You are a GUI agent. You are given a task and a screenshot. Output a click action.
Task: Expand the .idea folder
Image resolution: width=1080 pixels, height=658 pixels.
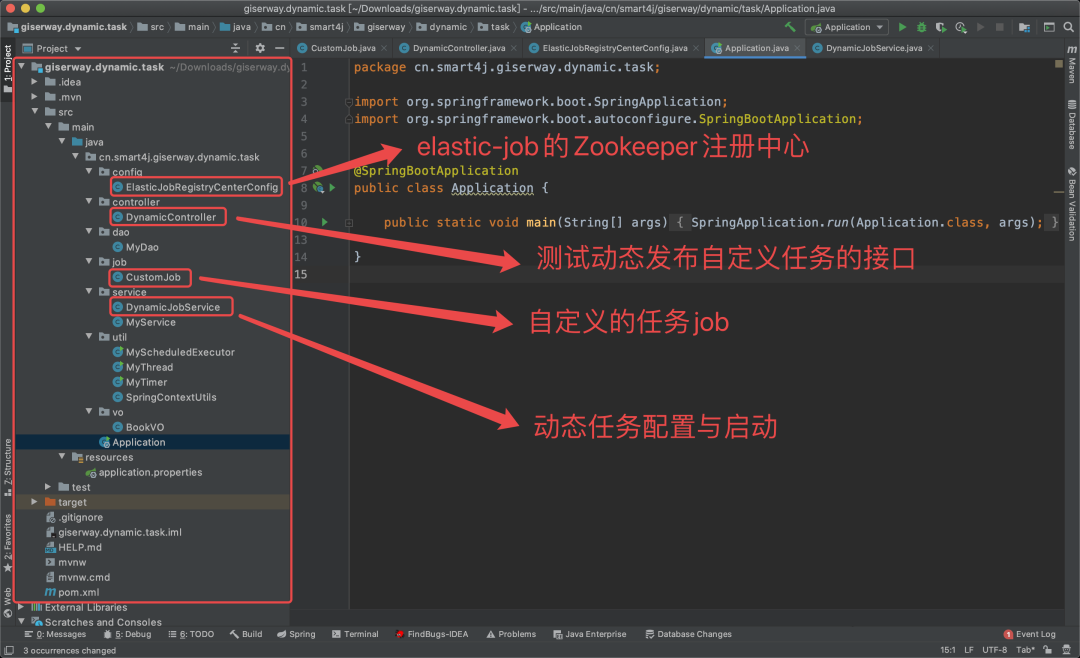point(35,81)
